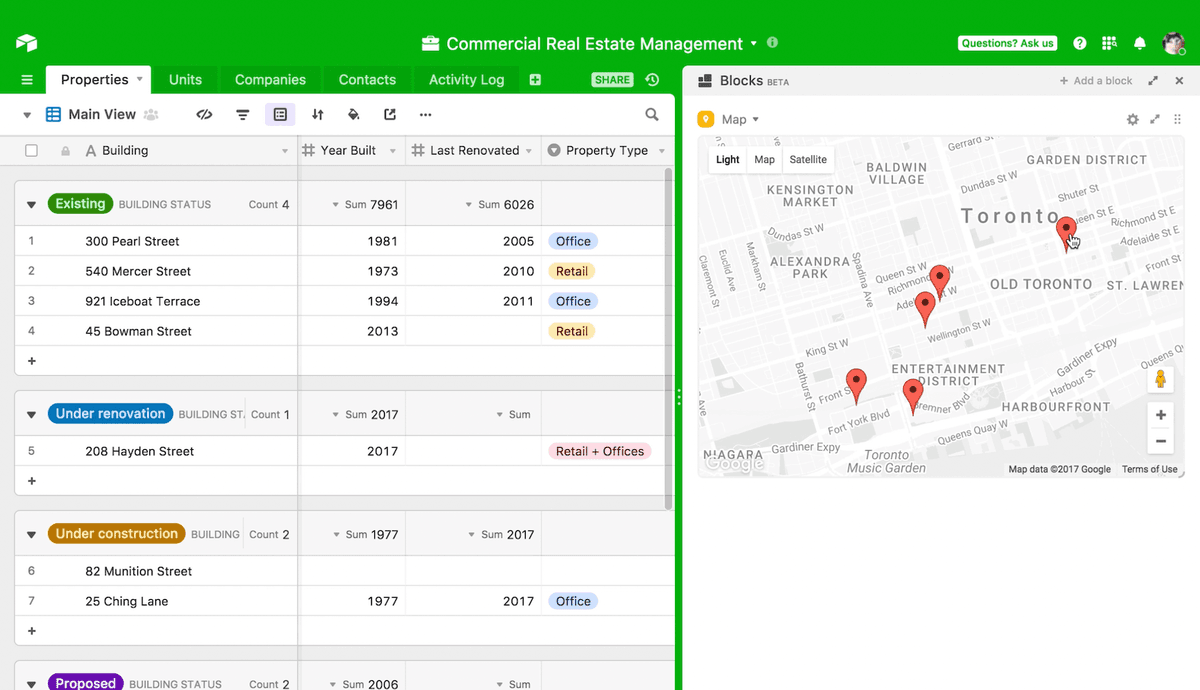This screenshot has height=690, width=1200.
Task: Open Building column dropdown arrow
Action: [x=285, y=151]
